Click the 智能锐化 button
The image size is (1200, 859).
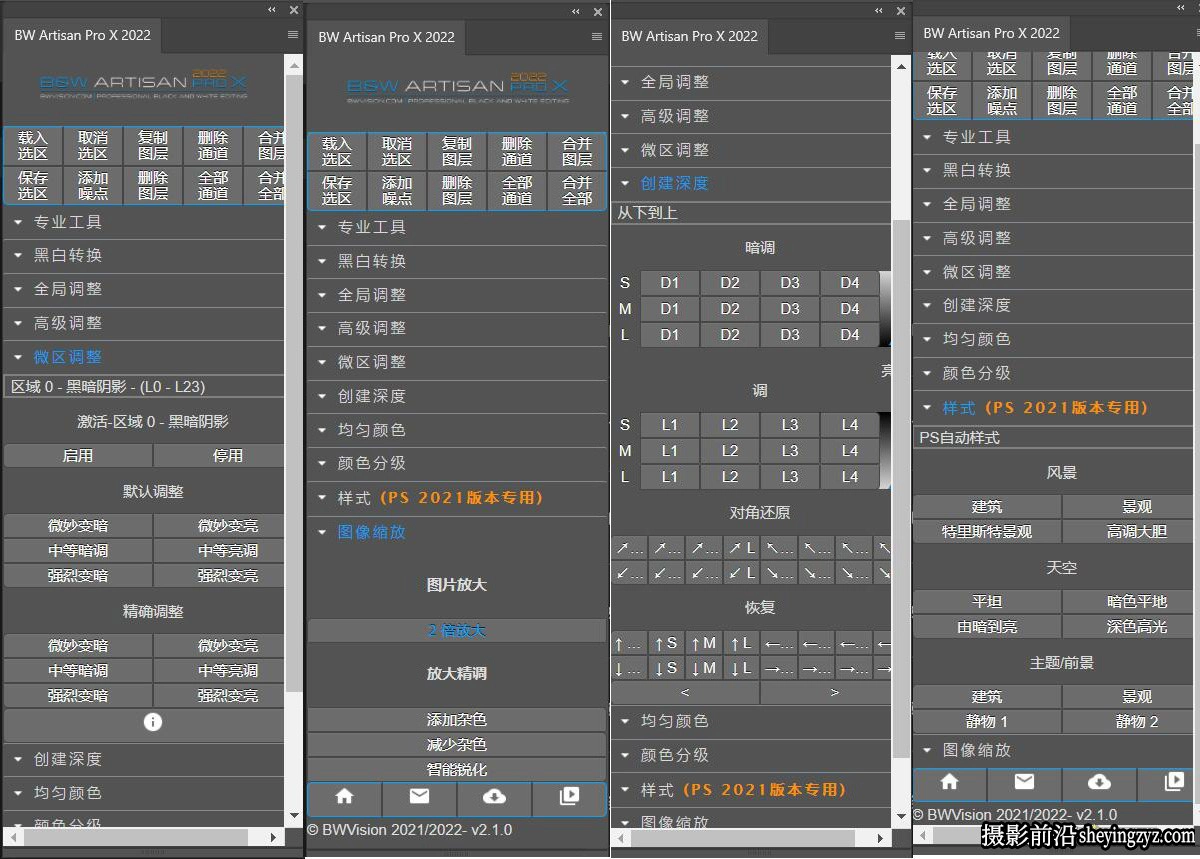tap(457, 770)
